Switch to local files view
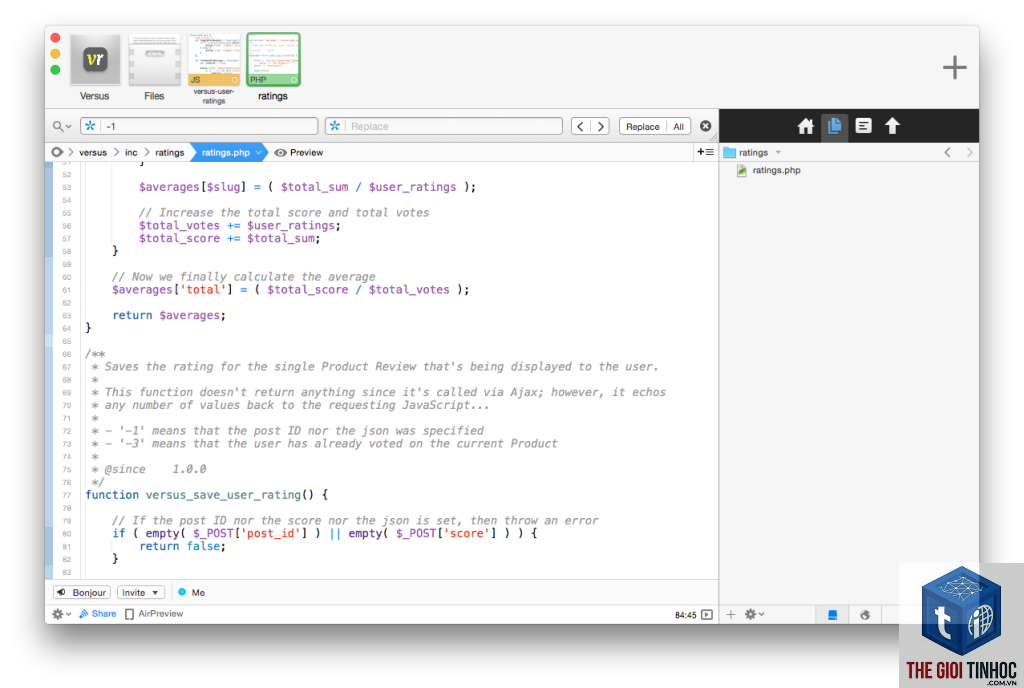The height and width of the screenshot is (688, 1024). [833, 614]
